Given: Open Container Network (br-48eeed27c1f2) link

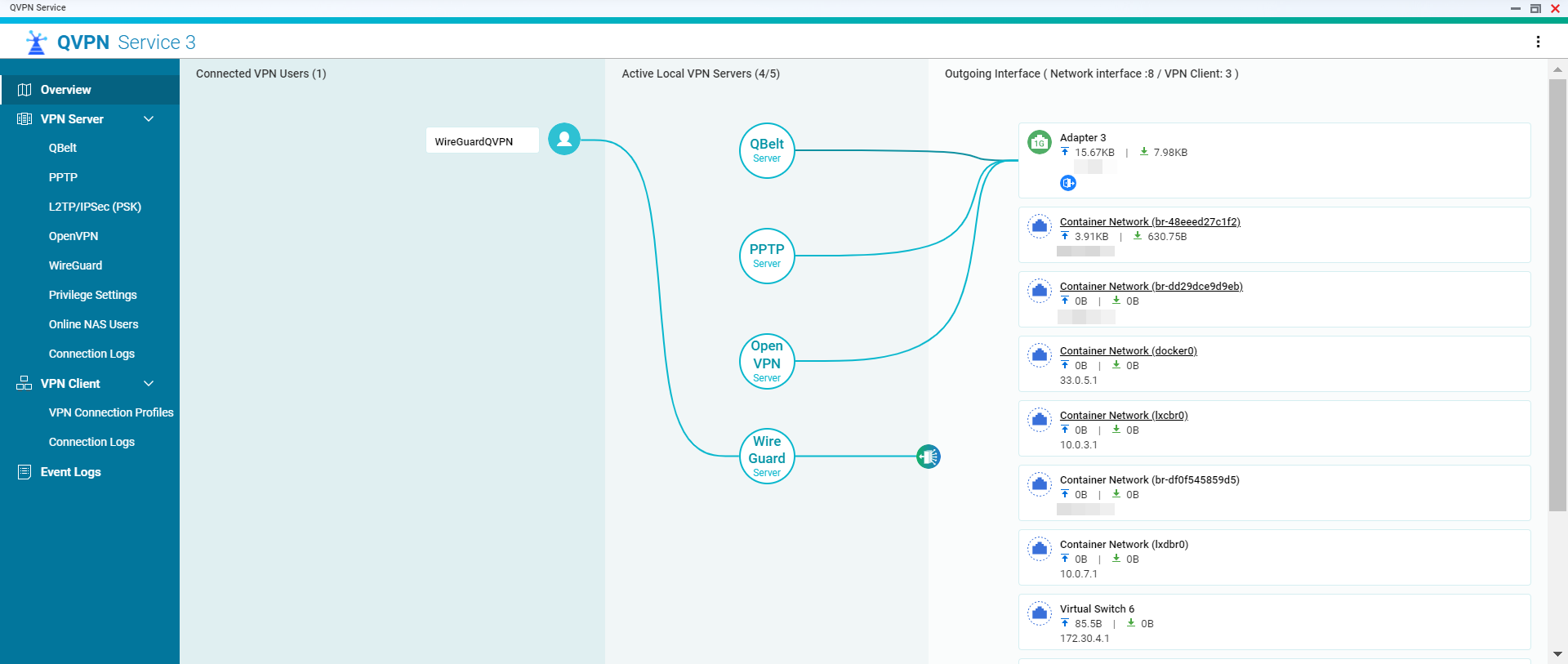Looking at the screenshot, I should (x=1149, y=222).
